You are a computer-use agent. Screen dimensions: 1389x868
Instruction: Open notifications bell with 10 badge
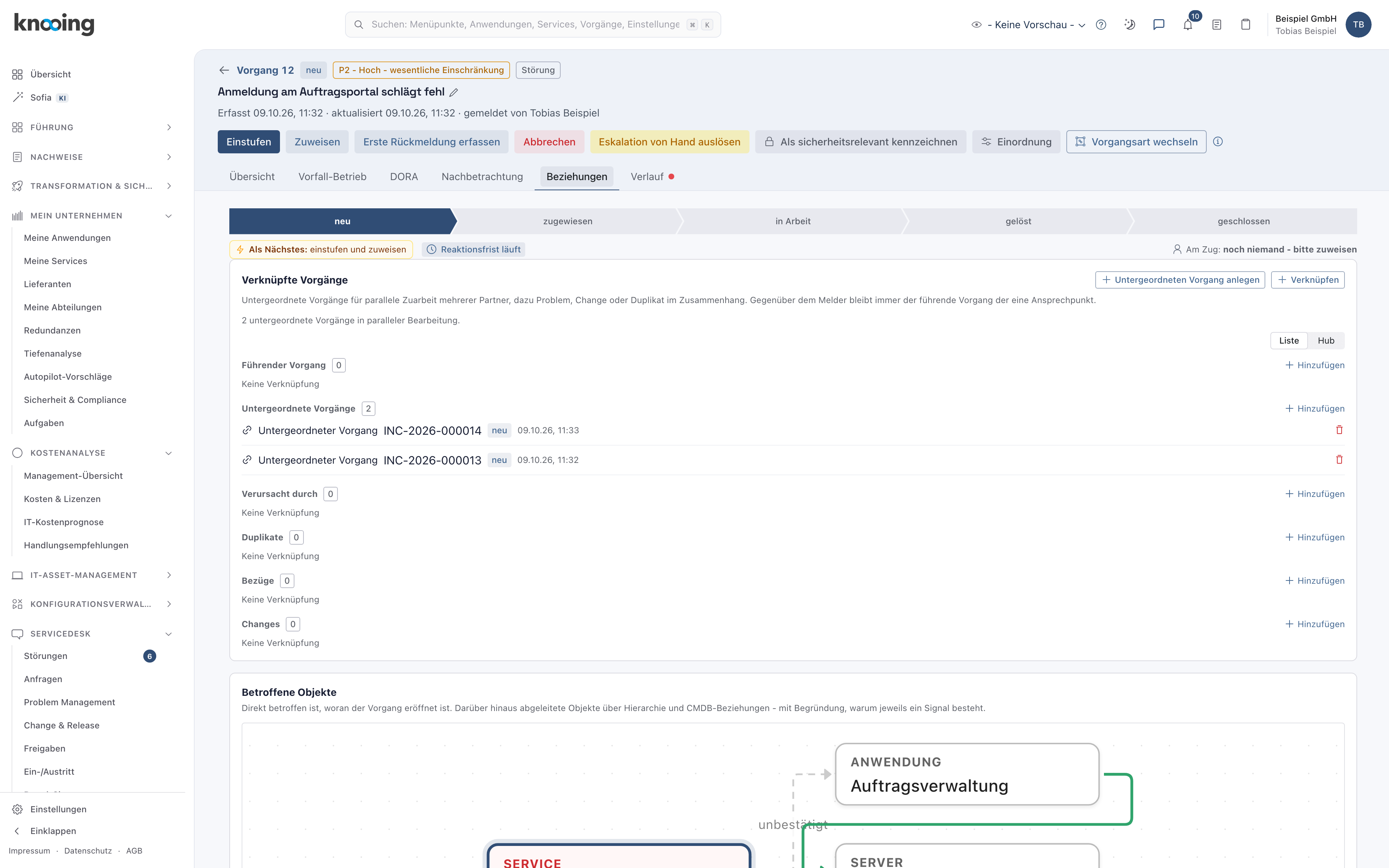1188,25
